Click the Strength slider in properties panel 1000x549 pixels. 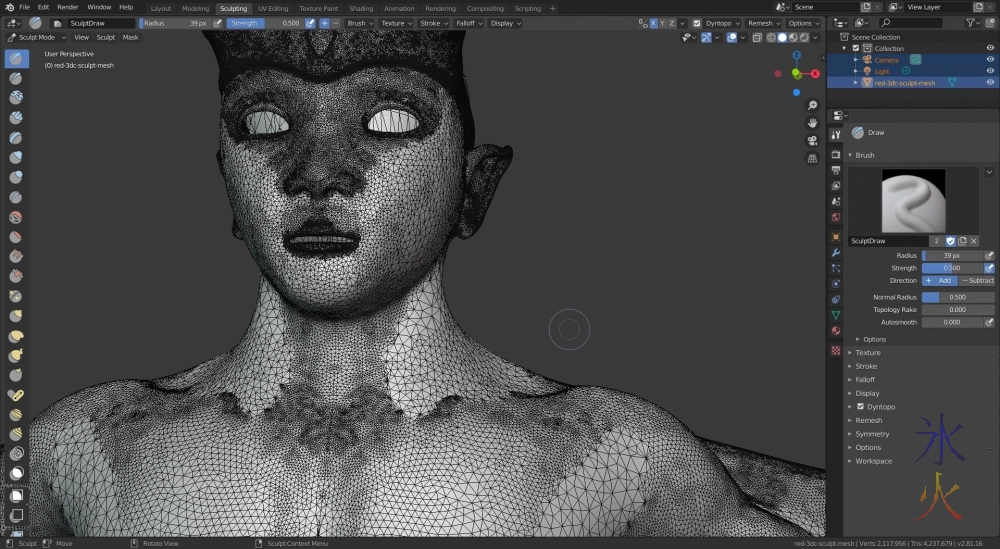(x=952, y=268)
